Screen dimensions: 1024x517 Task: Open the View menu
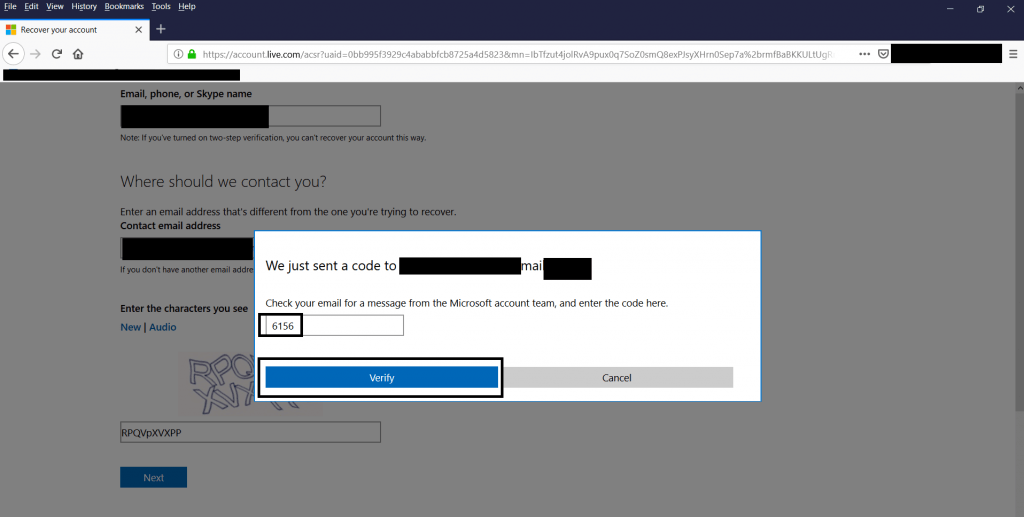tap(55, 7)
